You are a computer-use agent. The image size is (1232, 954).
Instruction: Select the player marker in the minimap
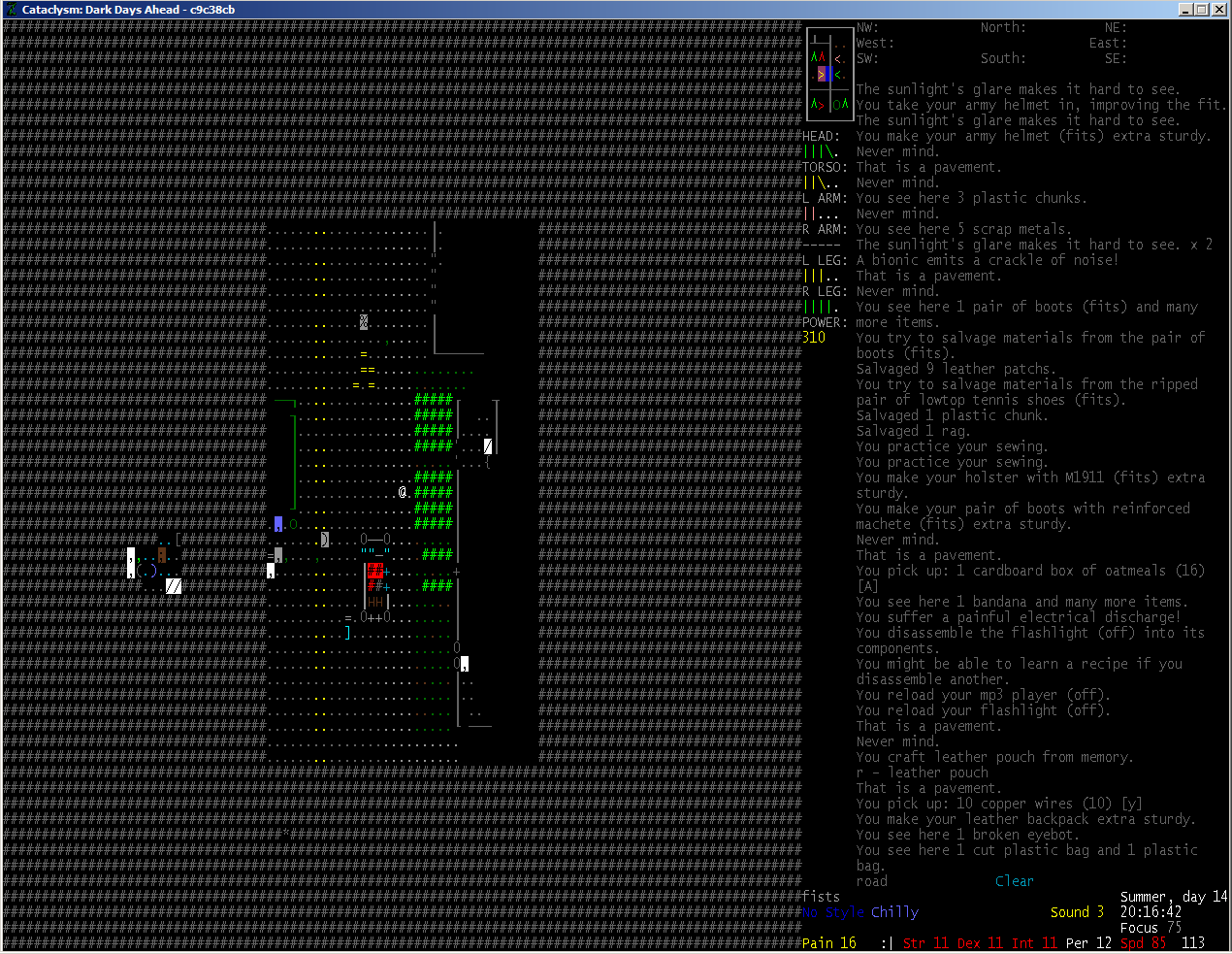pos(823,74)
